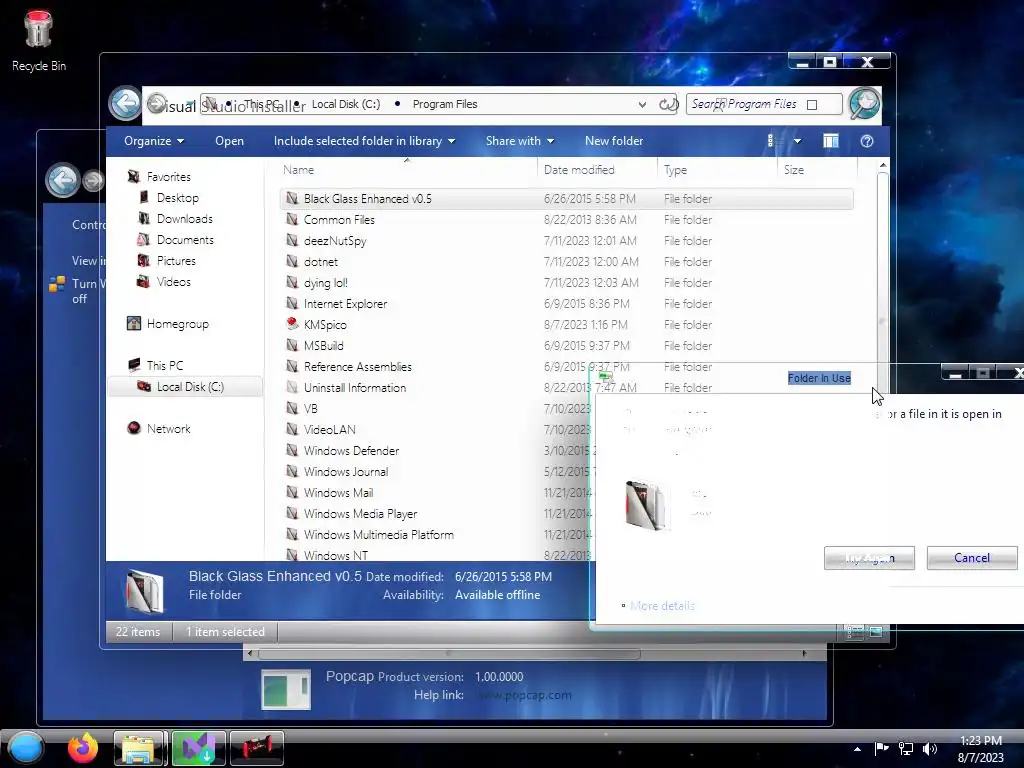Open File Explorer taskbar button

(x=138, y=748)
